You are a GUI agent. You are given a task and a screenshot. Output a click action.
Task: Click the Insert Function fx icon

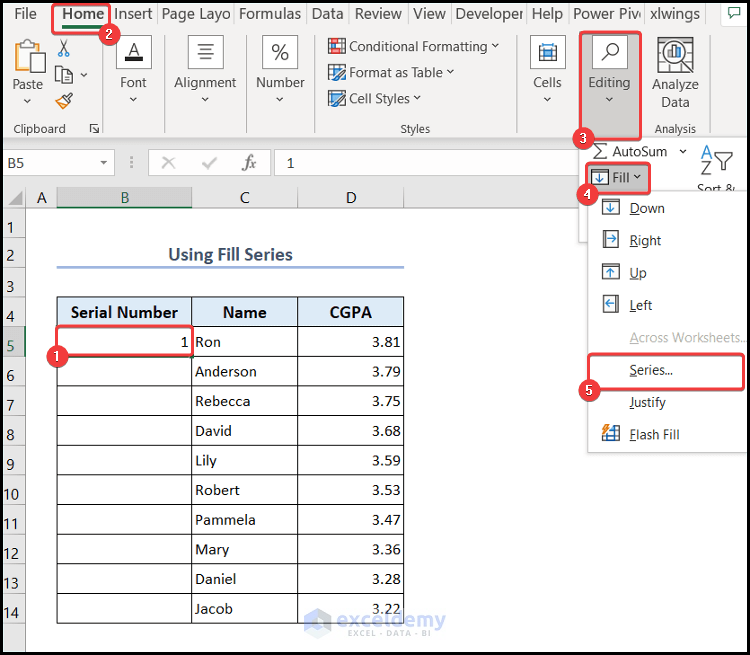click(x=249, y=163)
